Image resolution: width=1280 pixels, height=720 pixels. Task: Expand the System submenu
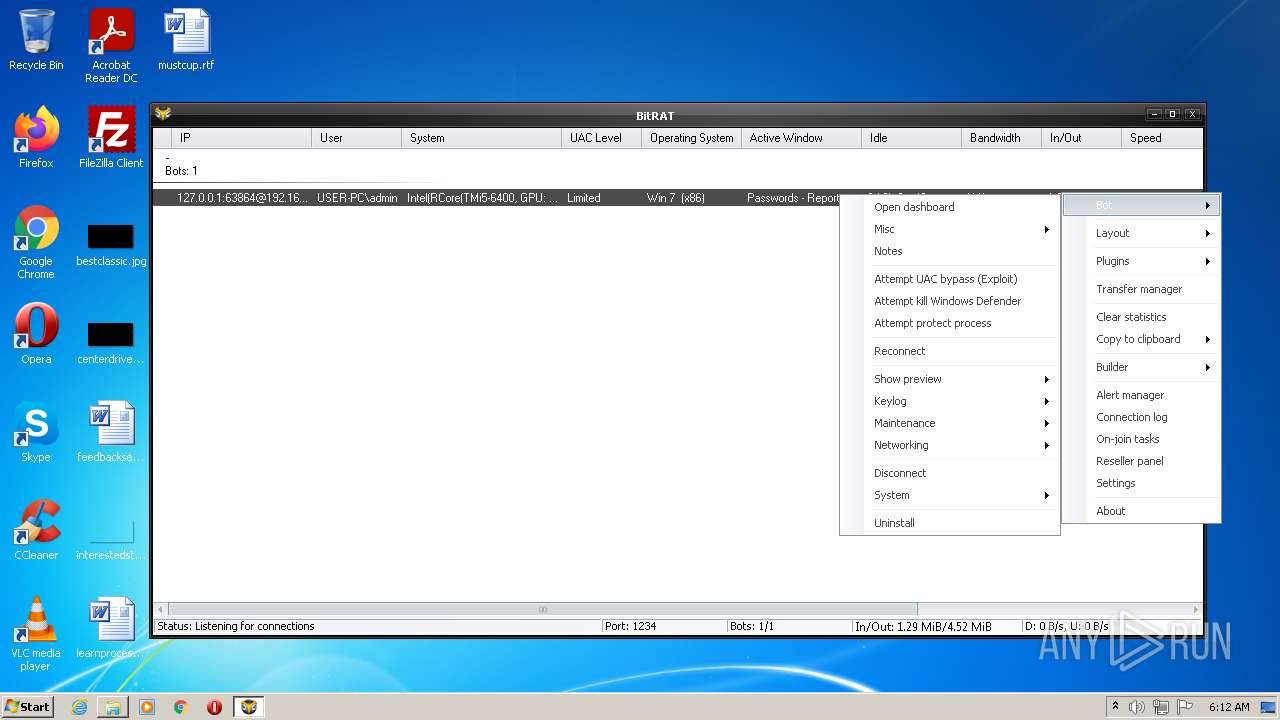tap(950, 495)
